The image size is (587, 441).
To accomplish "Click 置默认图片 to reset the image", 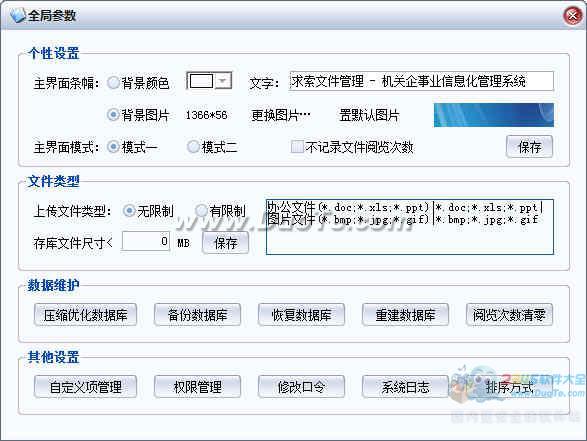I will coord(369,115).
